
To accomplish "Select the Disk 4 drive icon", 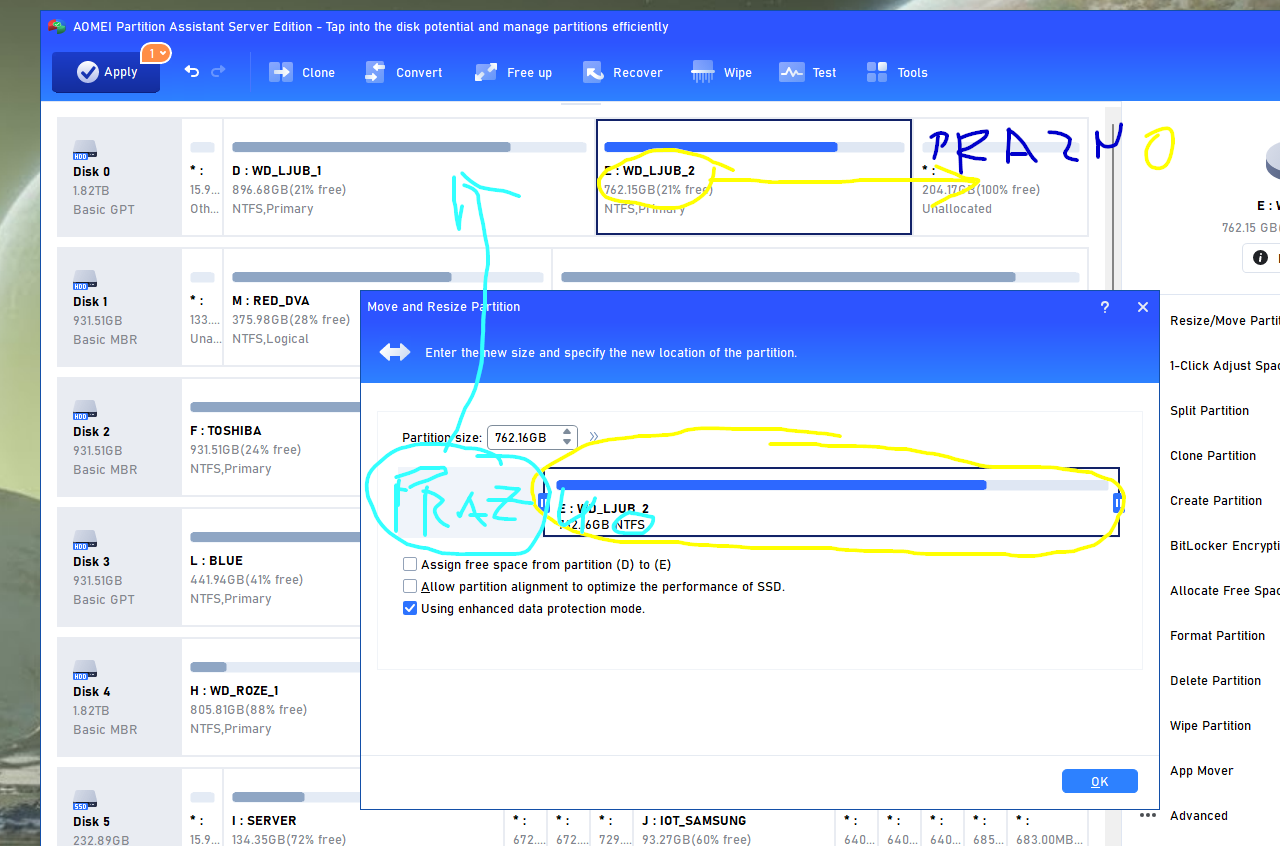I will (85, 671).
